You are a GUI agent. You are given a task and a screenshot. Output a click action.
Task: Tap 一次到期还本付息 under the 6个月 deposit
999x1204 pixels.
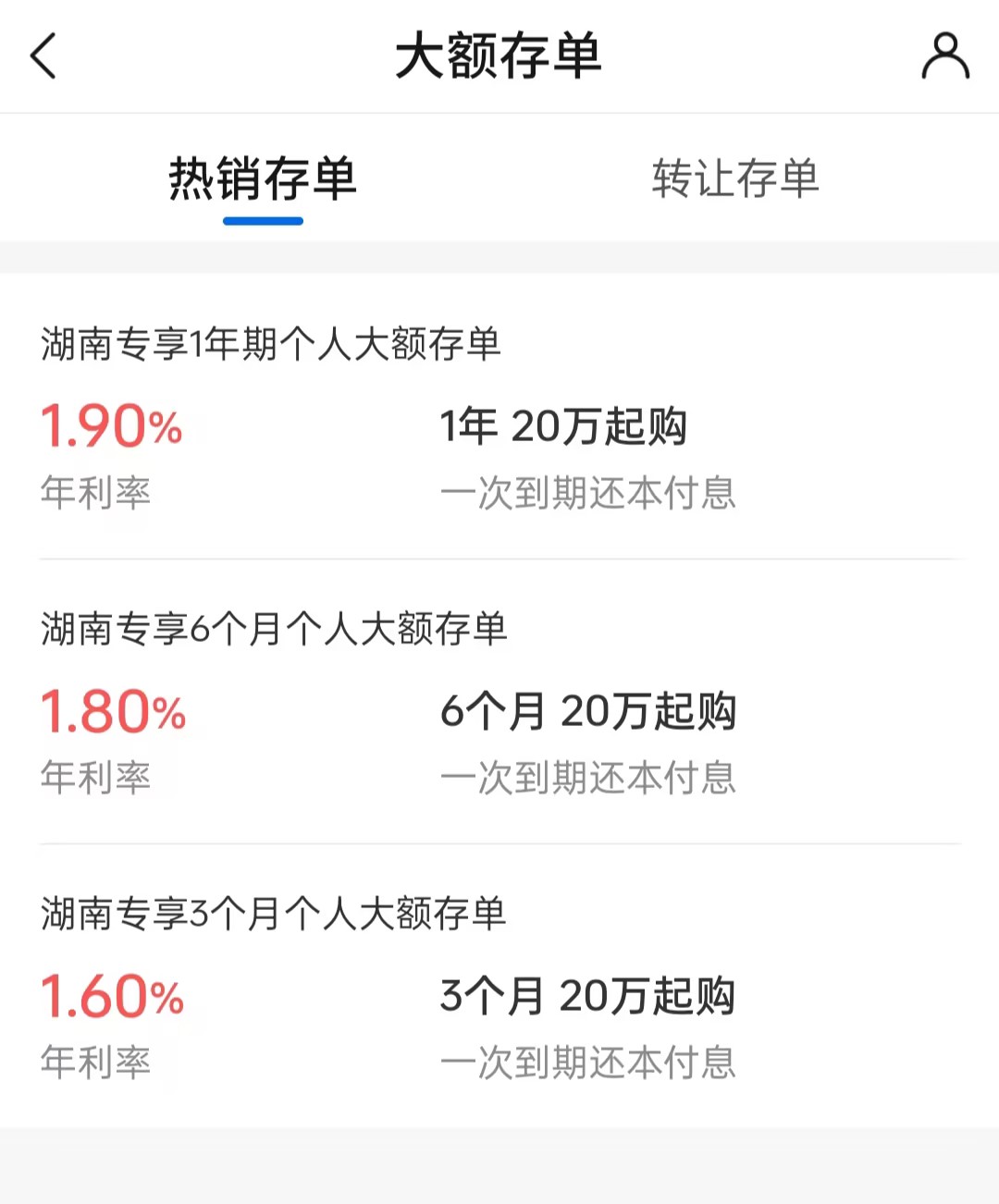coord(588,778)
